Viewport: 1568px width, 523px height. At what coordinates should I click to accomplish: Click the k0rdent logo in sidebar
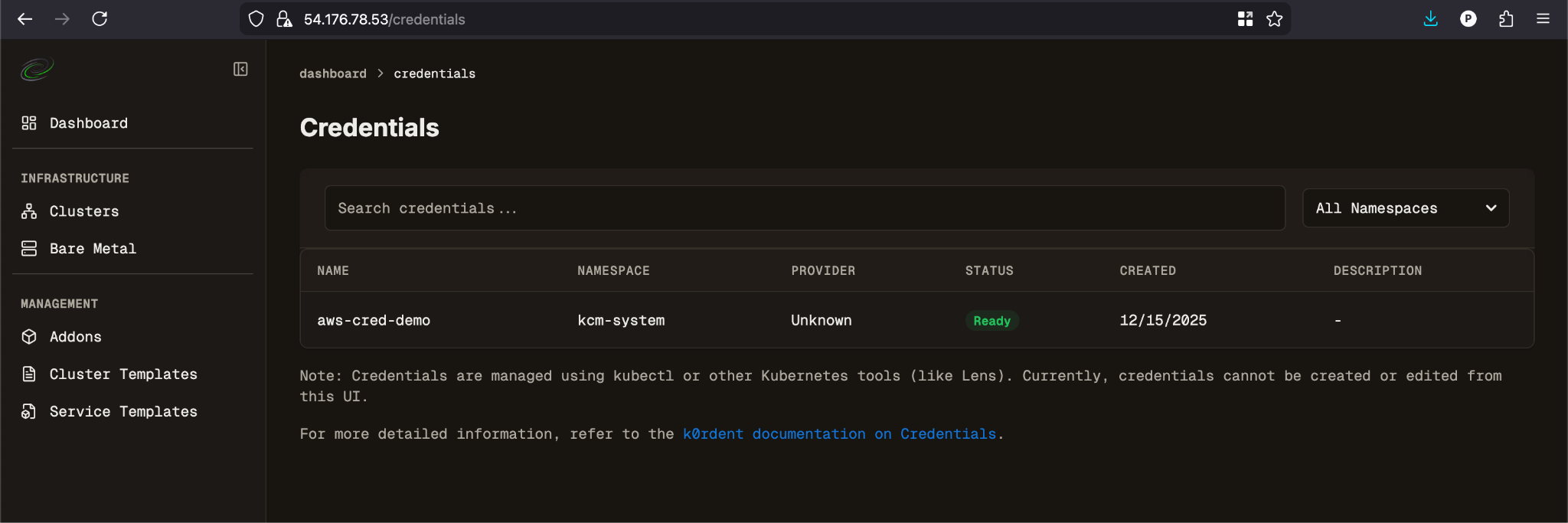[x=37, y=70]
